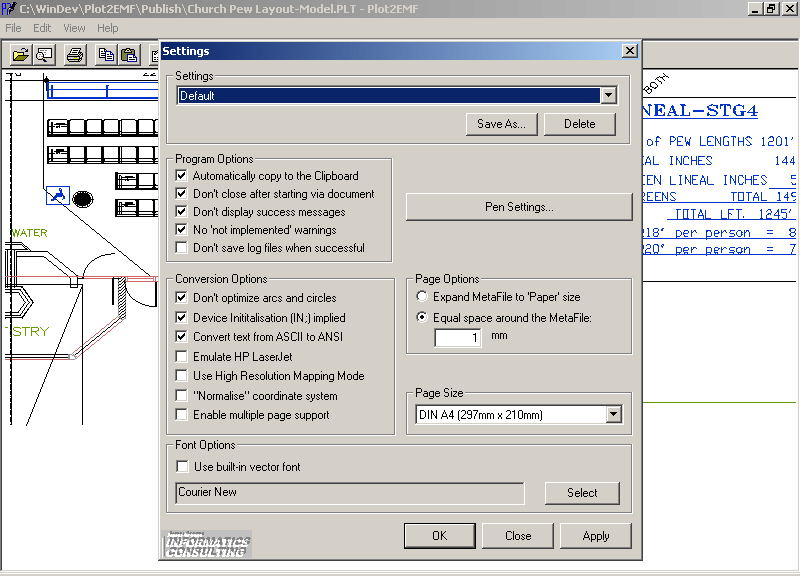Screen dimensions: 800x576
Task: Click the WATER label in the drawing
Action: point(30,233)
